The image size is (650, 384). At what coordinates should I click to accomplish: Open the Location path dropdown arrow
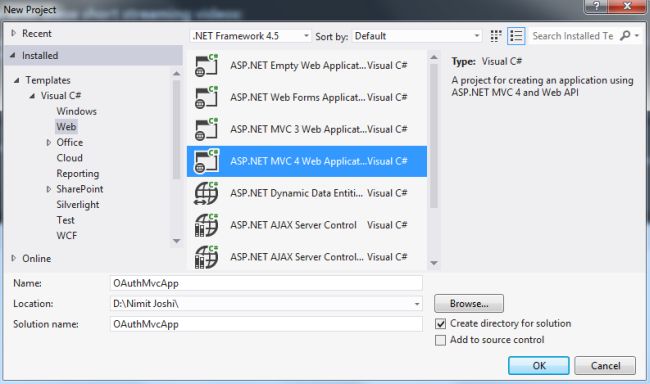tap(417, 304)
